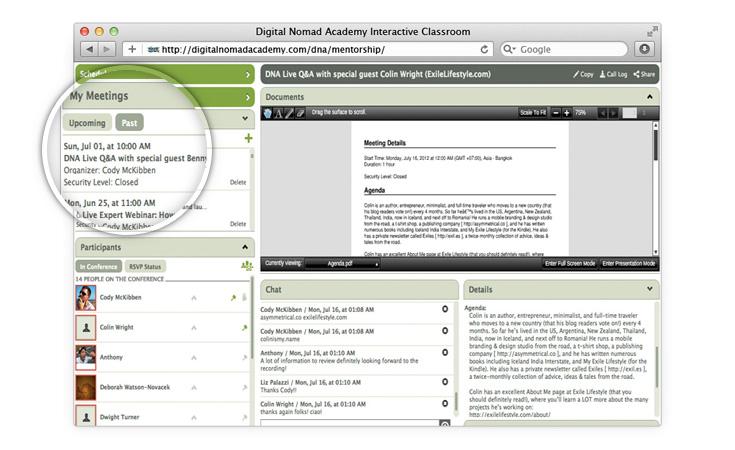Select the eraser tool
This screenshot has height=450, width=735.
(300, 113)
